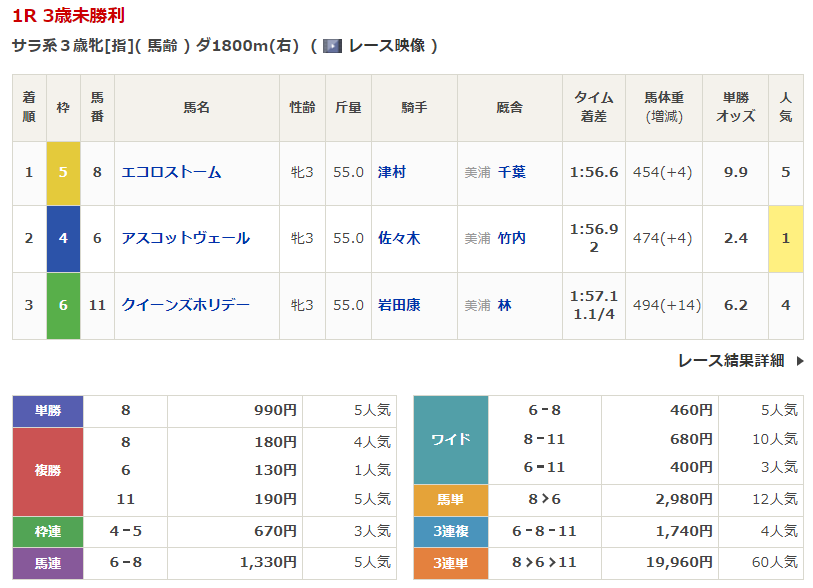Click the race video camera icon
Screen dimensions: 813x588
click(333, 46)
